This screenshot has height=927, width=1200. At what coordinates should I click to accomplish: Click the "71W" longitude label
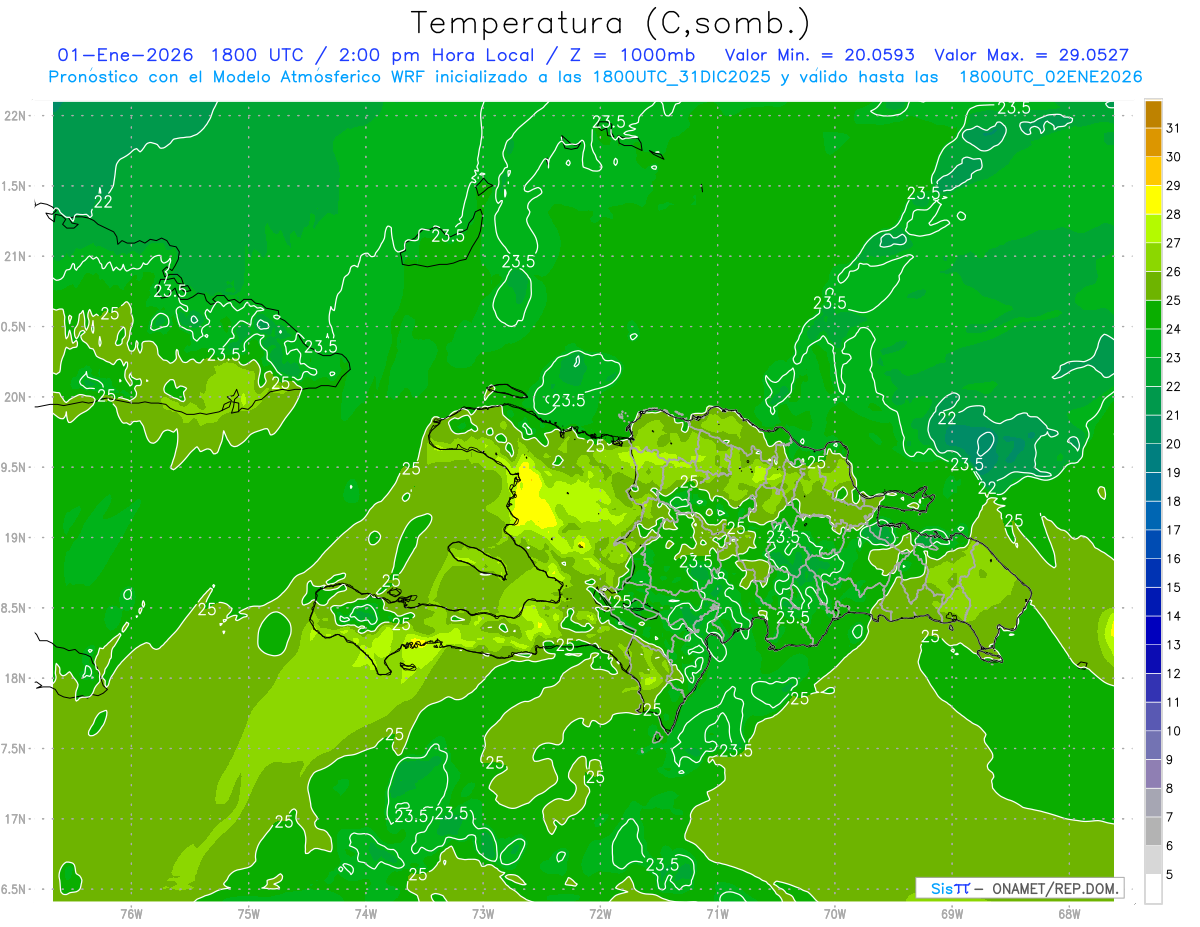tap(716, 914)
